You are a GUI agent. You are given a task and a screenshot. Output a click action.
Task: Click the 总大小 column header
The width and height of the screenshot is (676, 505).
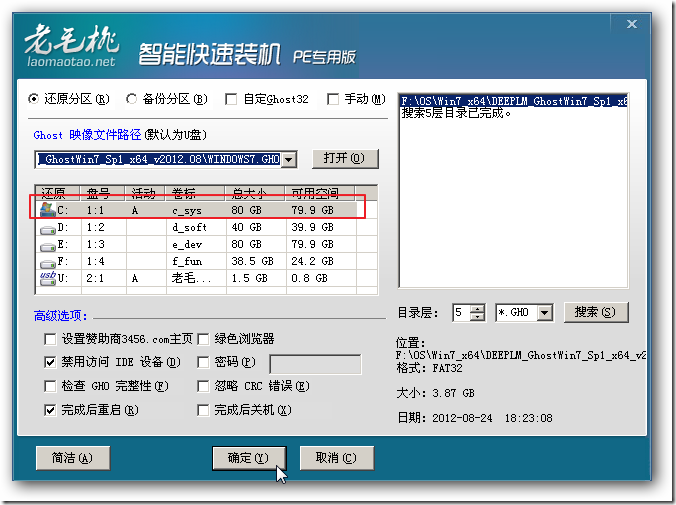255,193
